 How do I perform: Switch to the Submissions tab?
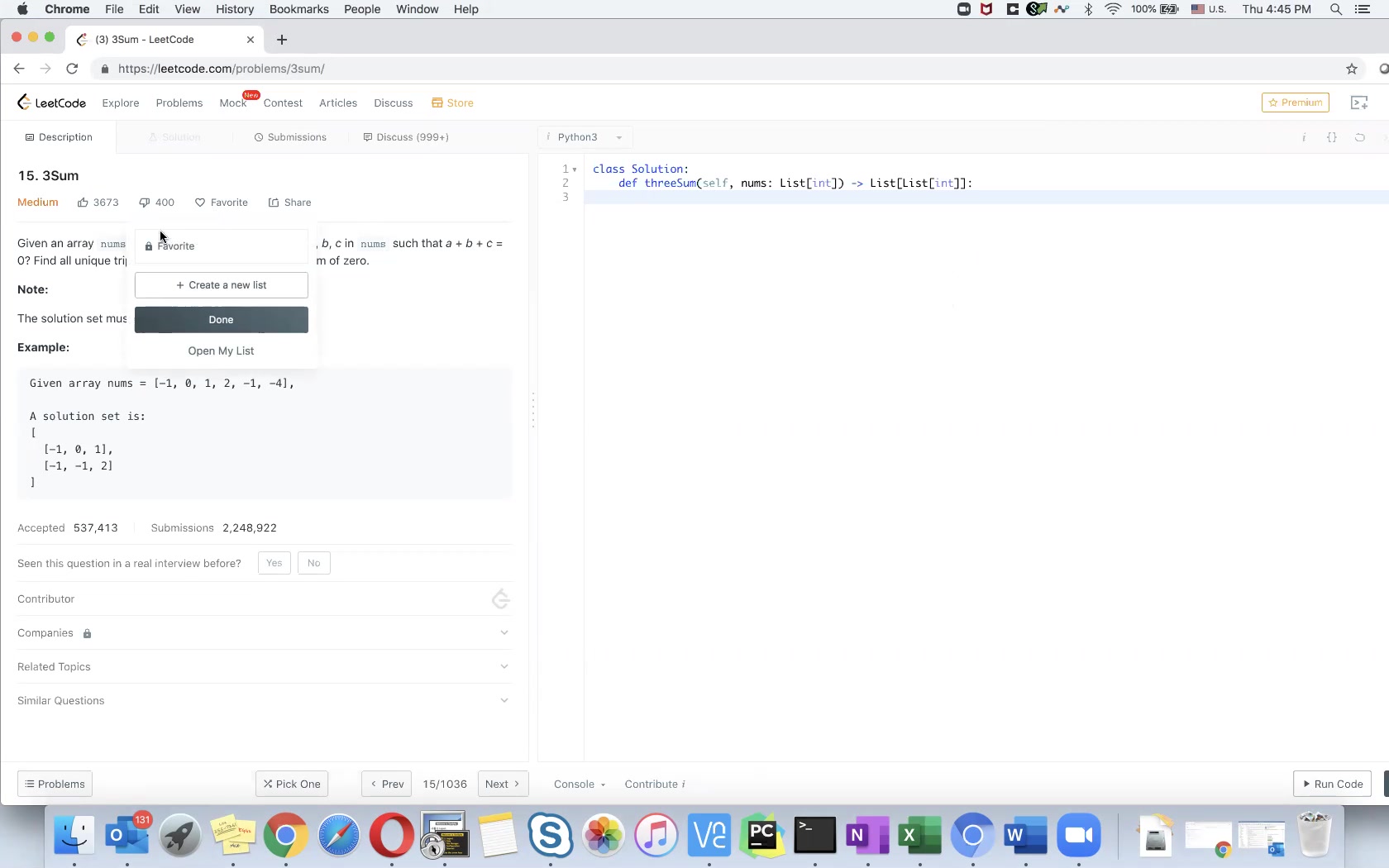[290, 137]
